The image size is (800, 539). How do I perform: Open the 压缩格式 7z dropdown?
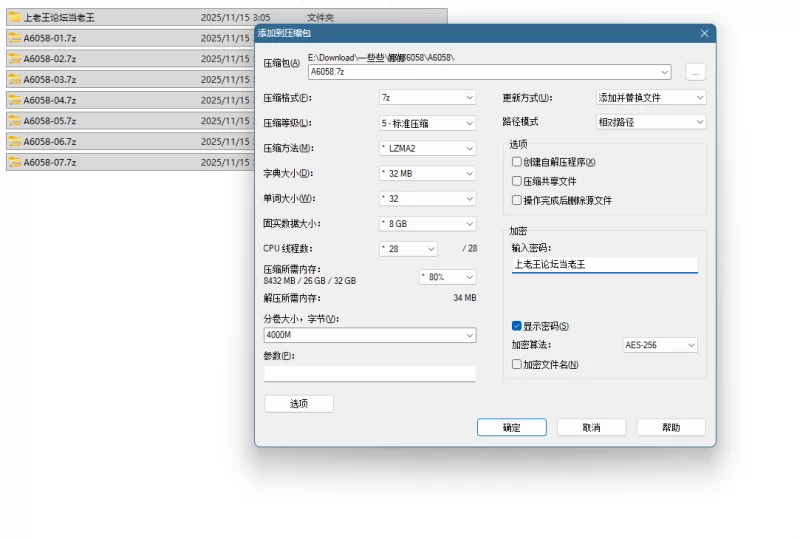[427, 98]
